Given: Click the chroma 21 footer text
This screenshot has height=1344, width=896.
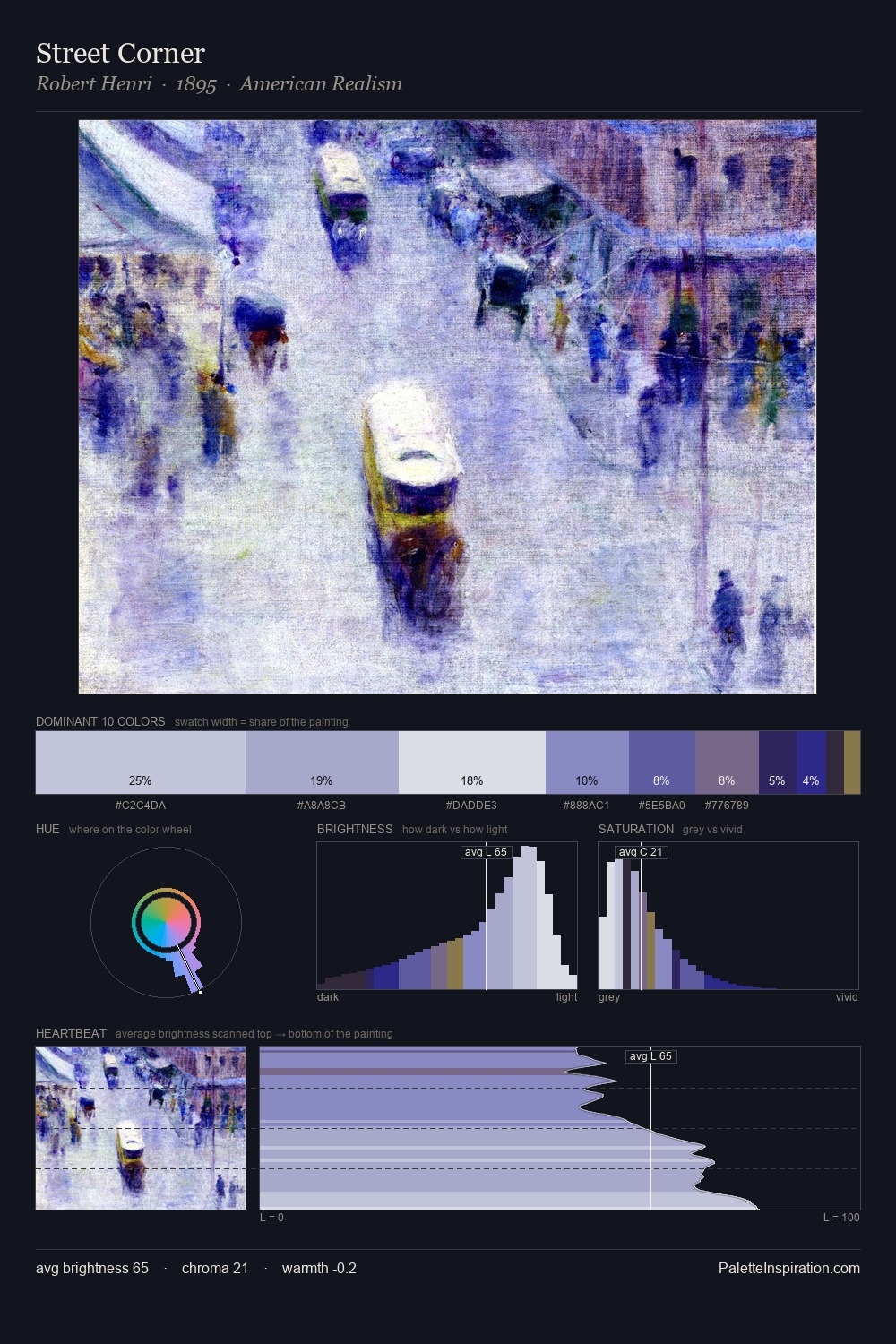Looking at the screenshot, I should click(x=215, y=1268).
